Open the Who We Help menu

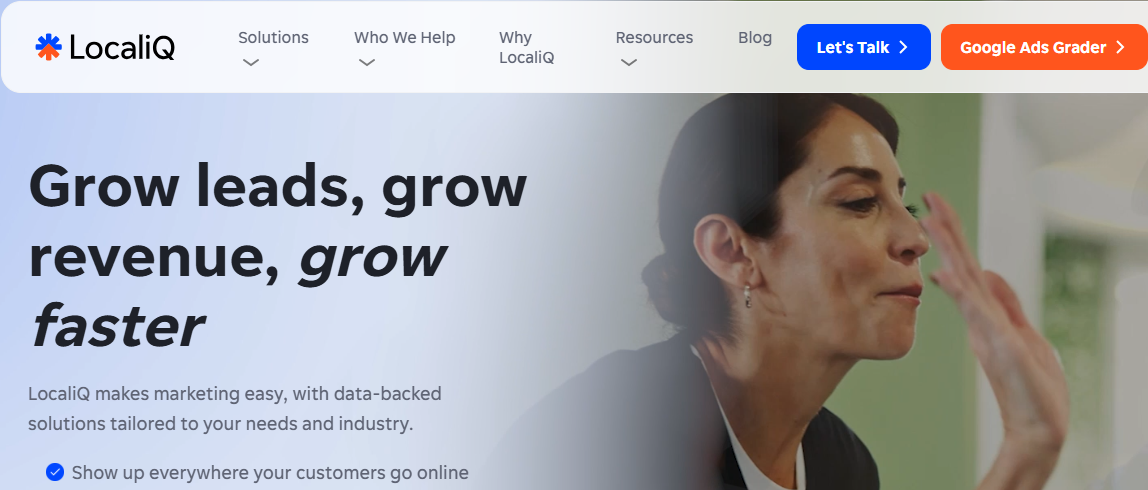click(x=404, y=37)
